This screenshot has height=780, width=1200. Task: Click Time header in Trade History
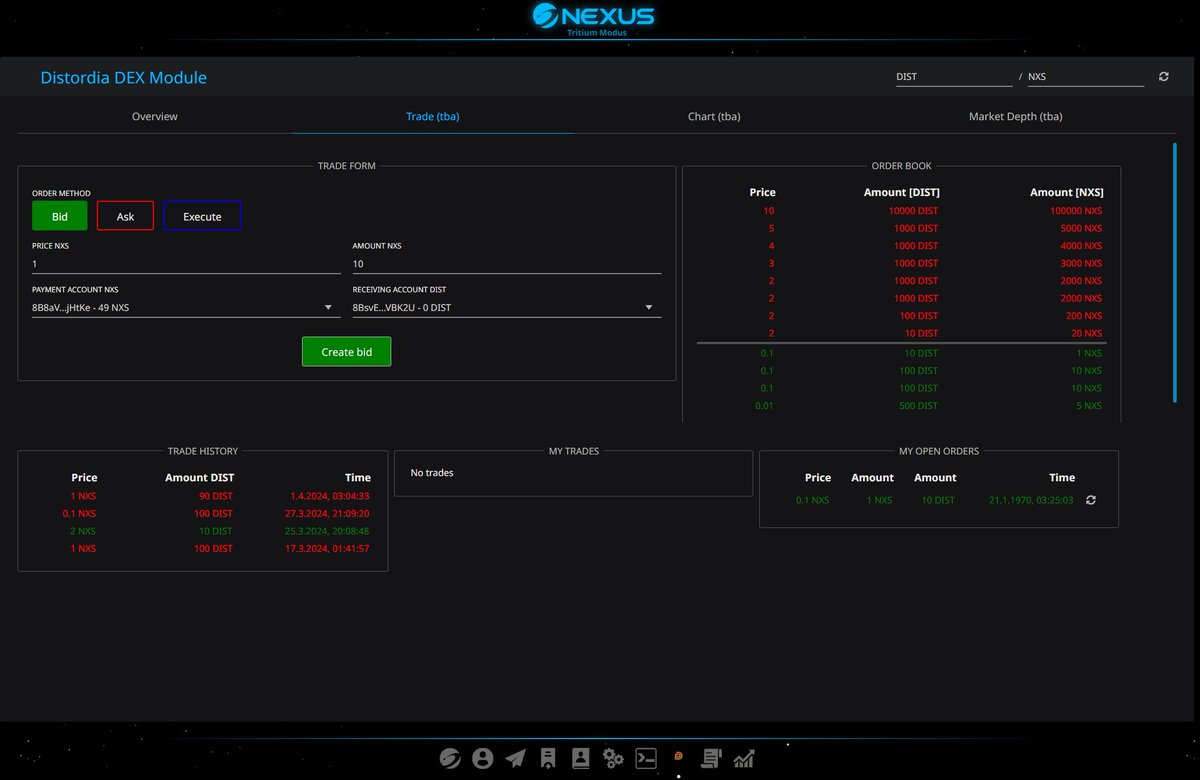click(357, 478)
